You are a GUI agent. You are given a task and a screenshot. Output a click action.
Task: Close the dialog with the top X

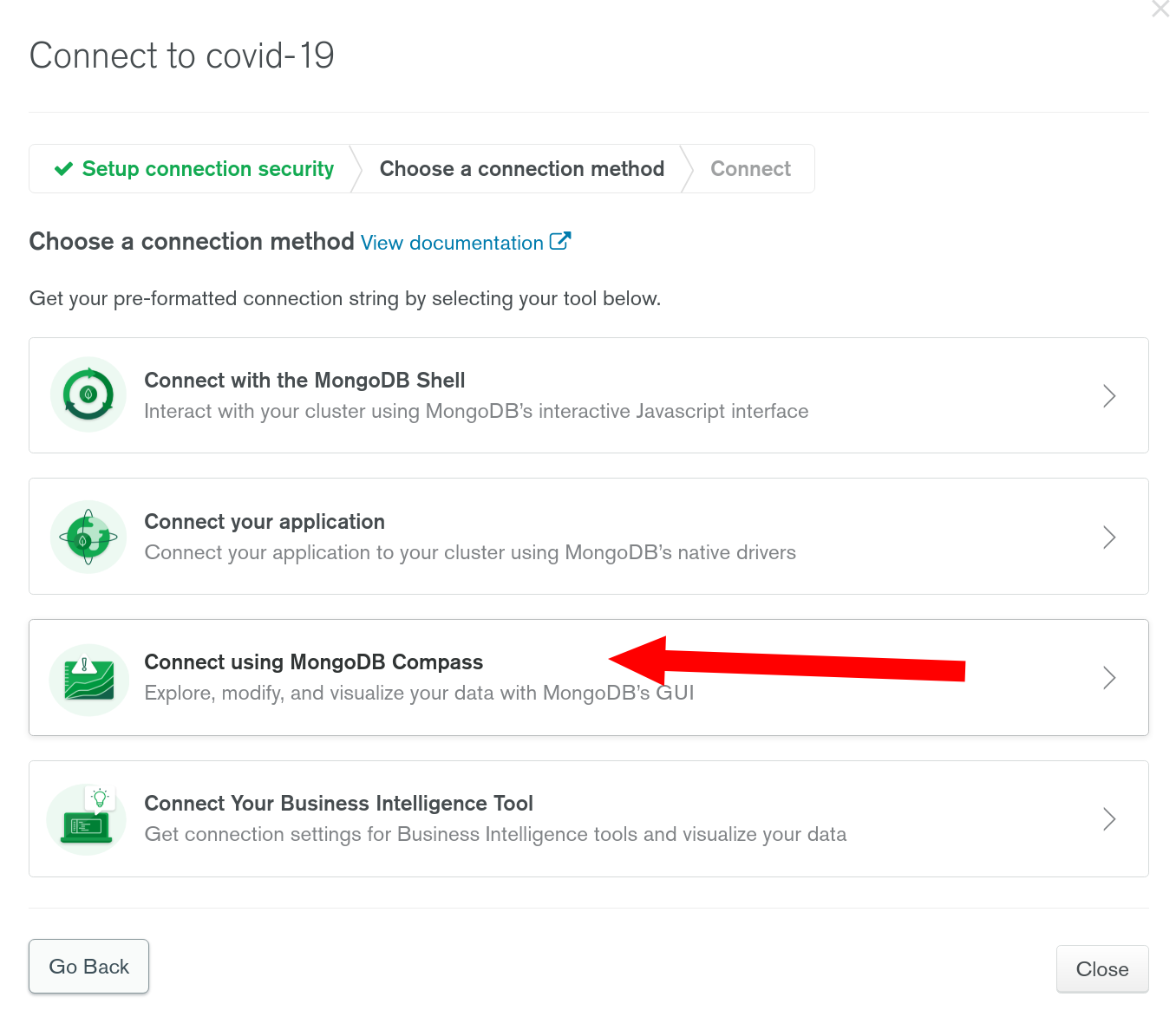click(x=1160, y=10)
